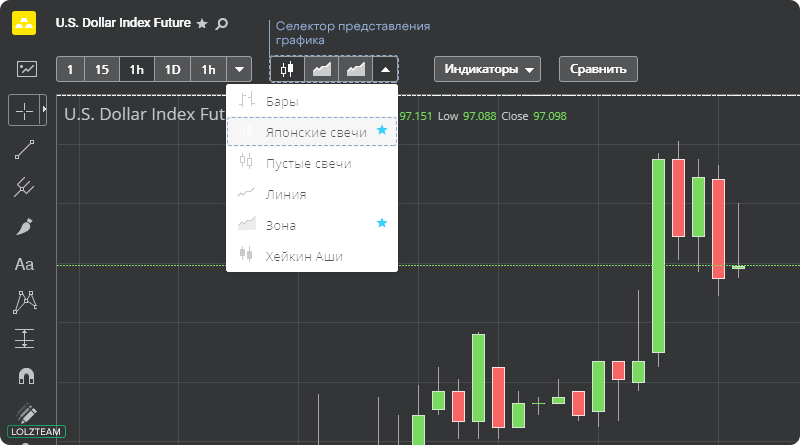Select the Aa text annotation tool

point(24,264)
